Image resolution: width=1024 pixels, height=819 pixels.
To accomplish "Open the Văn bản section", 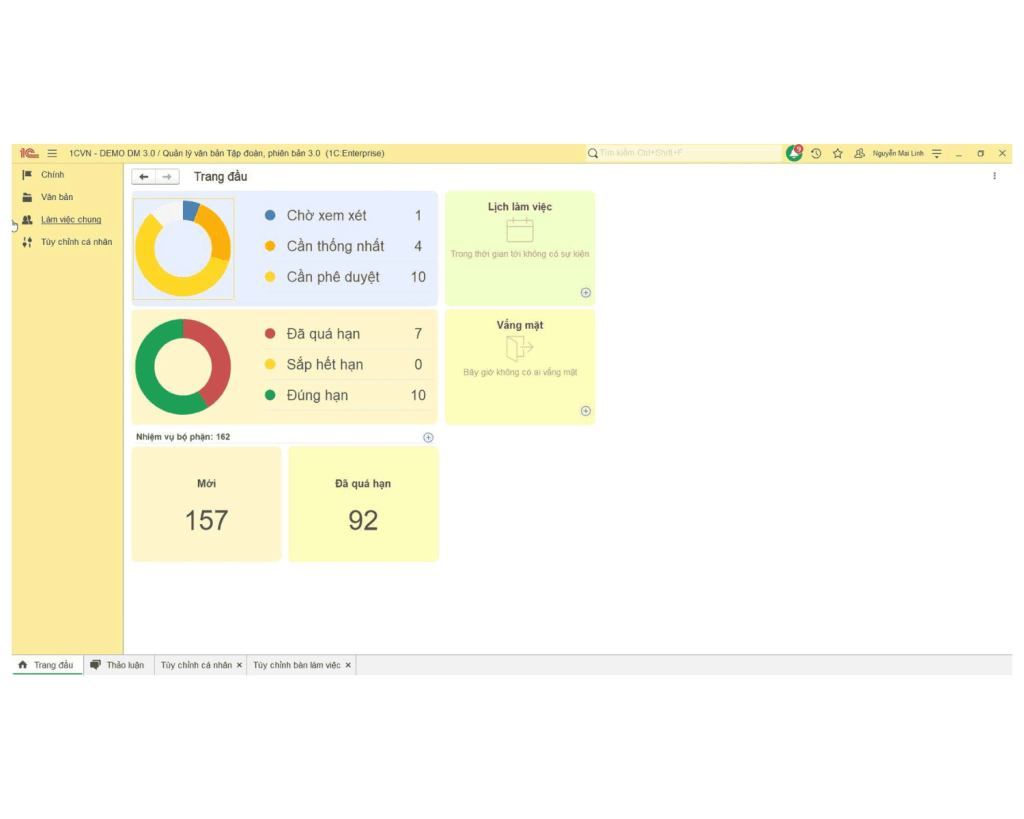I will coord(57,197).
